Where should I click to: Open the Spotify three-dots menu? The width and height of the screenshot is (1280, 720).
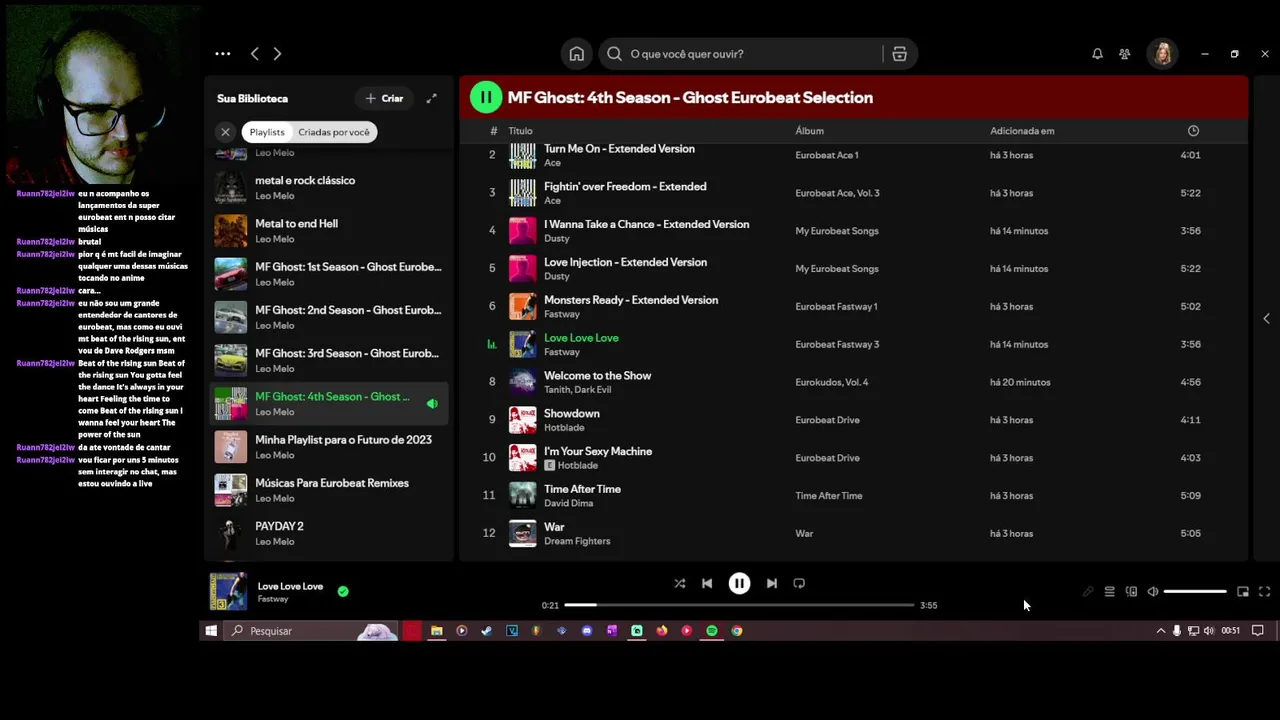click(223, 54)
